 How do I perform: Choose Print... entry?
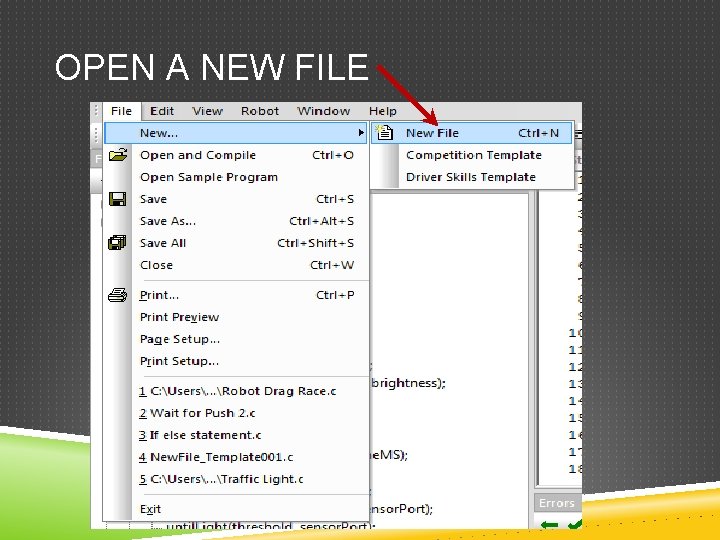(236, 295)
